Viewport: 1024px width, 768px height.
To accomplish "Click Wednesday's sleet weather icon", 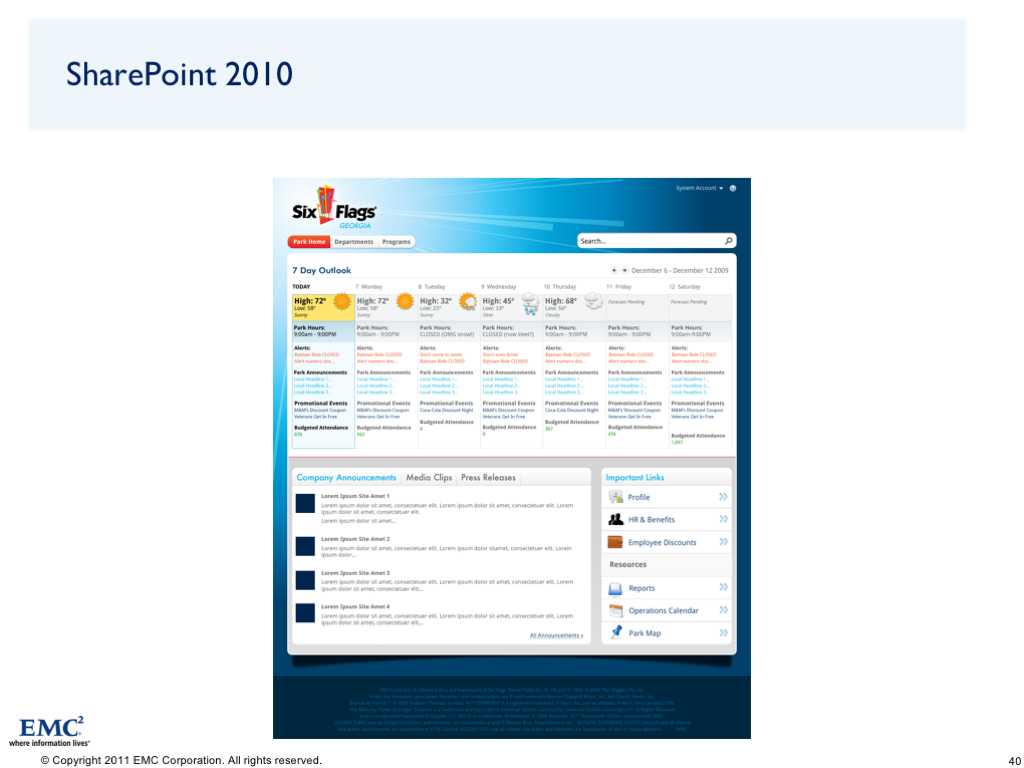I will (x=531, y=304).
